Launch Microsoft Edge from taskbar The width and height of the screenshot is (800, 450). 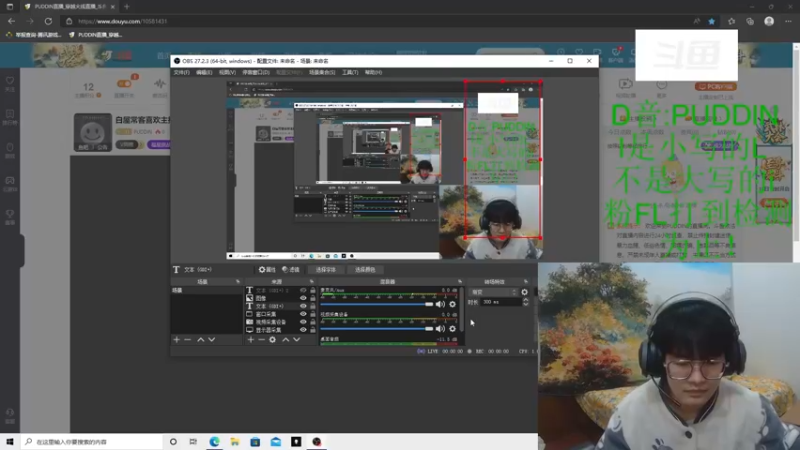[214, 442]
